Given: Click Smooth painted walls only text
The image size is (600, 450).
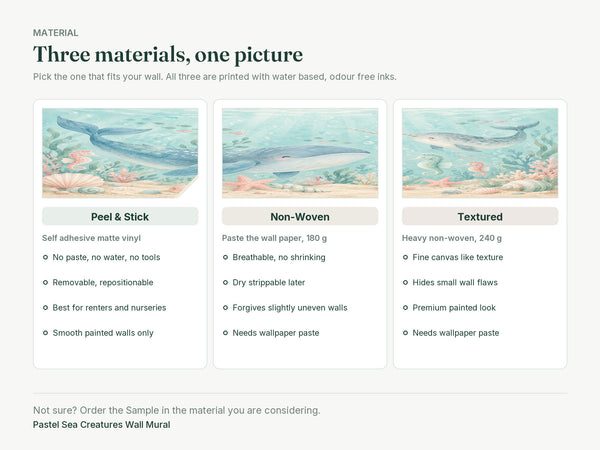Looking at the screenshot, I should 103,333.
